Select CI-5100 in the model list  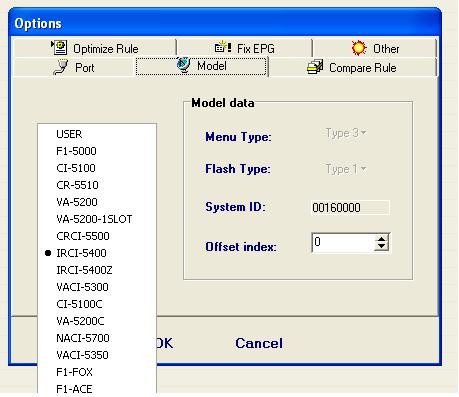97,168
